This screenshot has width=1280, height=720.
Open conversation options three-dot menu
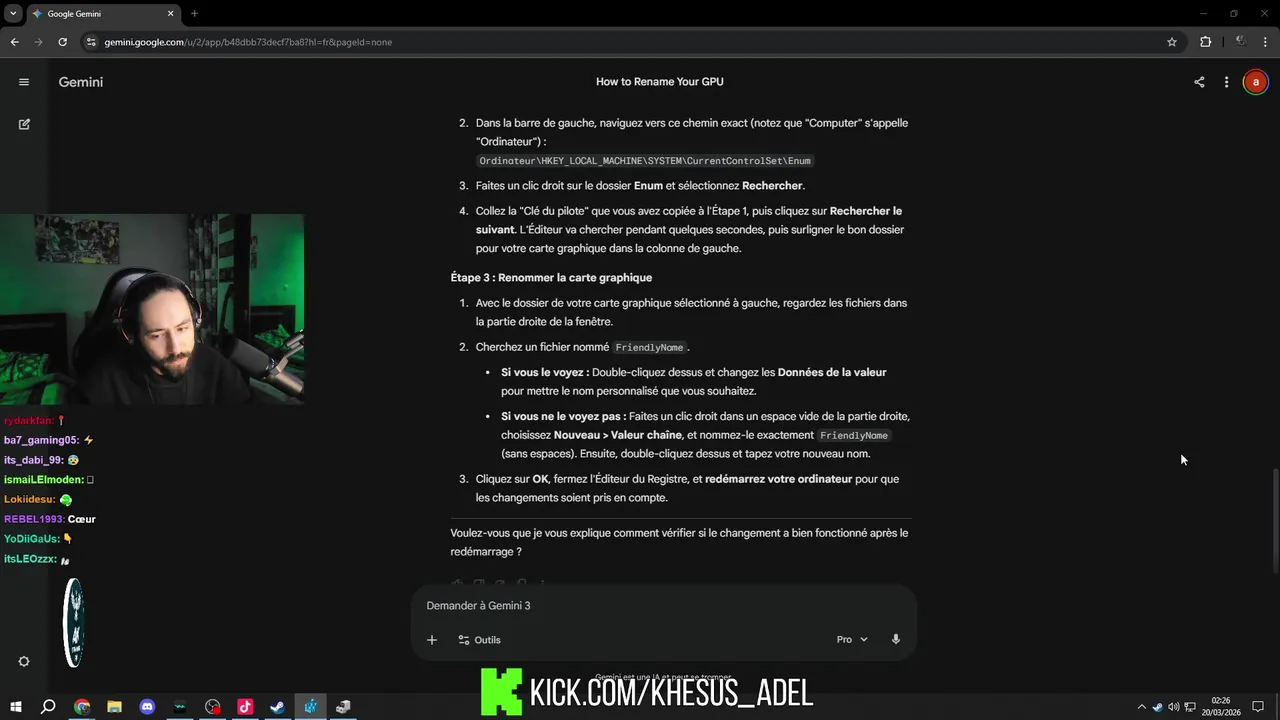tap(1226, 82)
